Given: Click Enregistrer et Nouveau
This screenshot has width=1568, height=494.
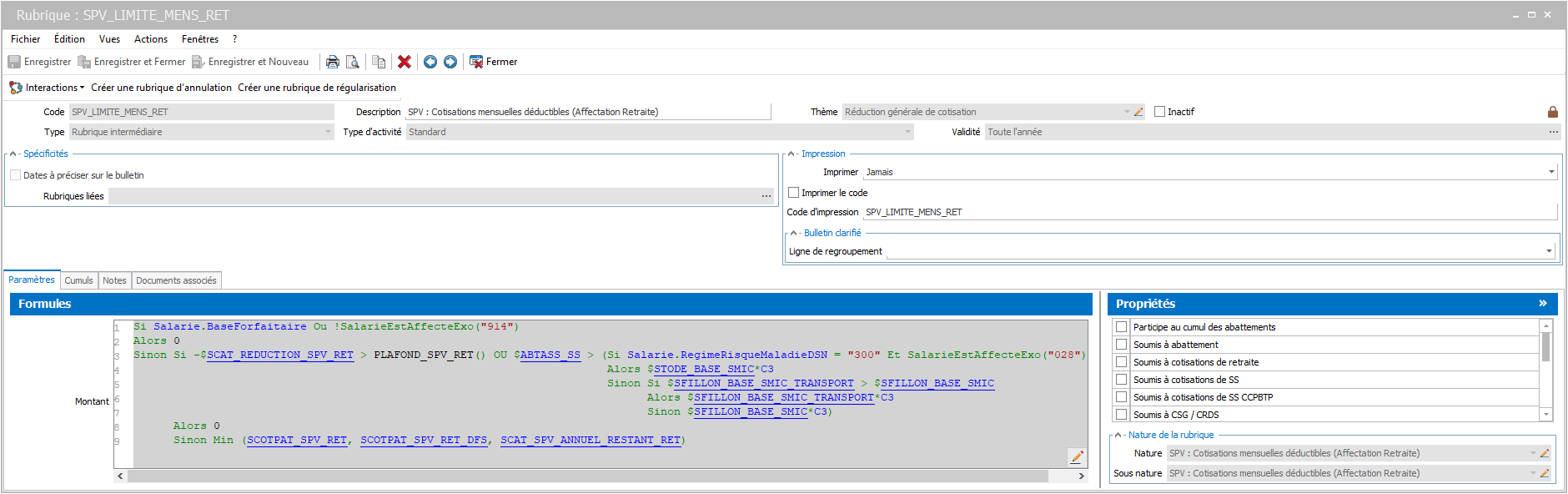Looking at the screenshot, I should [250, 62].
